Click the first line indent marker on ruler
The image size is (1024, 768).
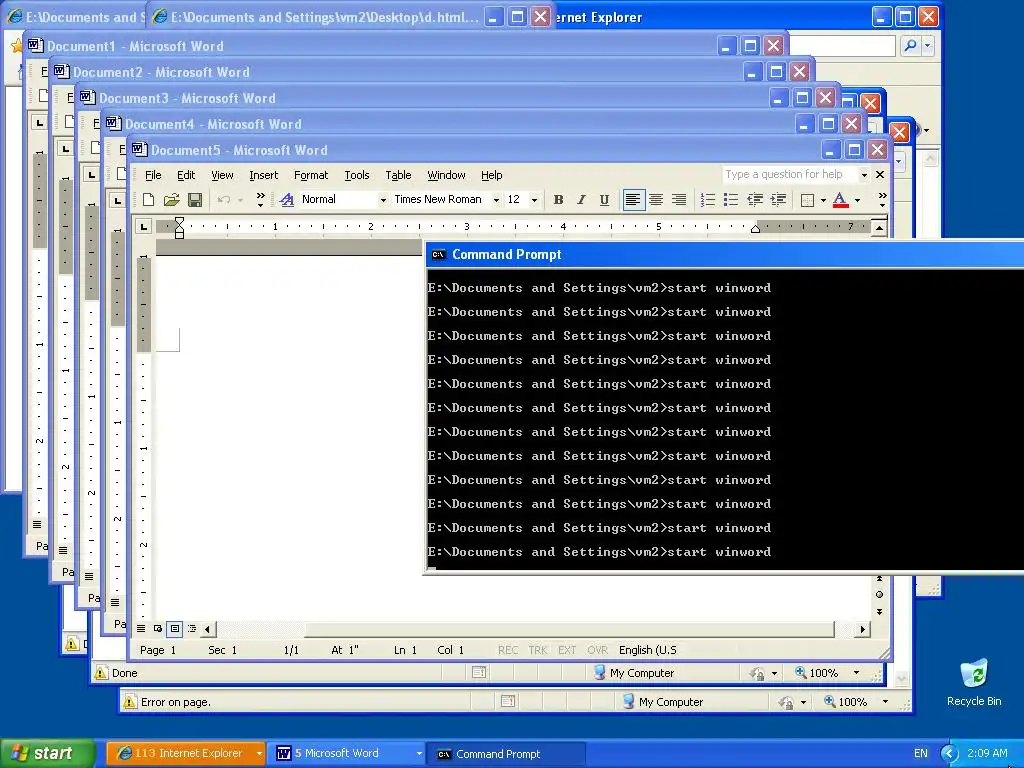(x=179, y=222)
